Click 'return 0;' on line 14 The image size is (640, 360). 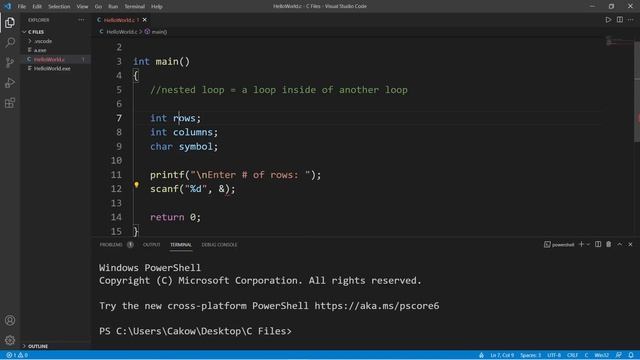175,217
